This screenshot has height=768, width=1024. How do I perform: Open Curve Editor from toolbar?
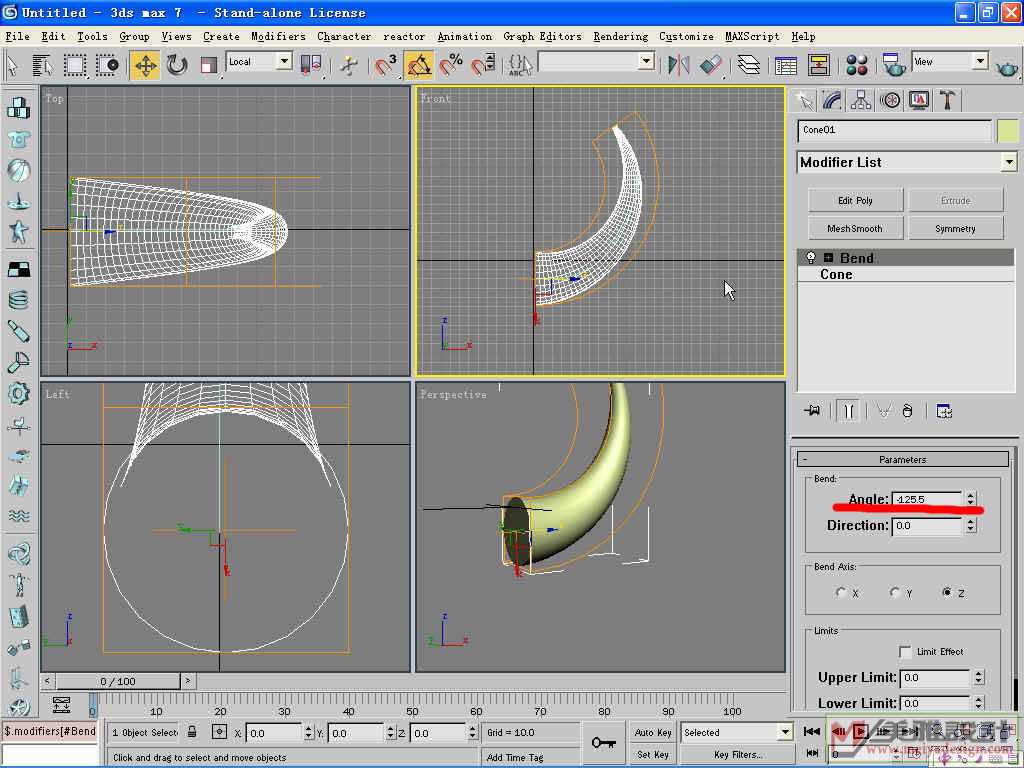786,65
